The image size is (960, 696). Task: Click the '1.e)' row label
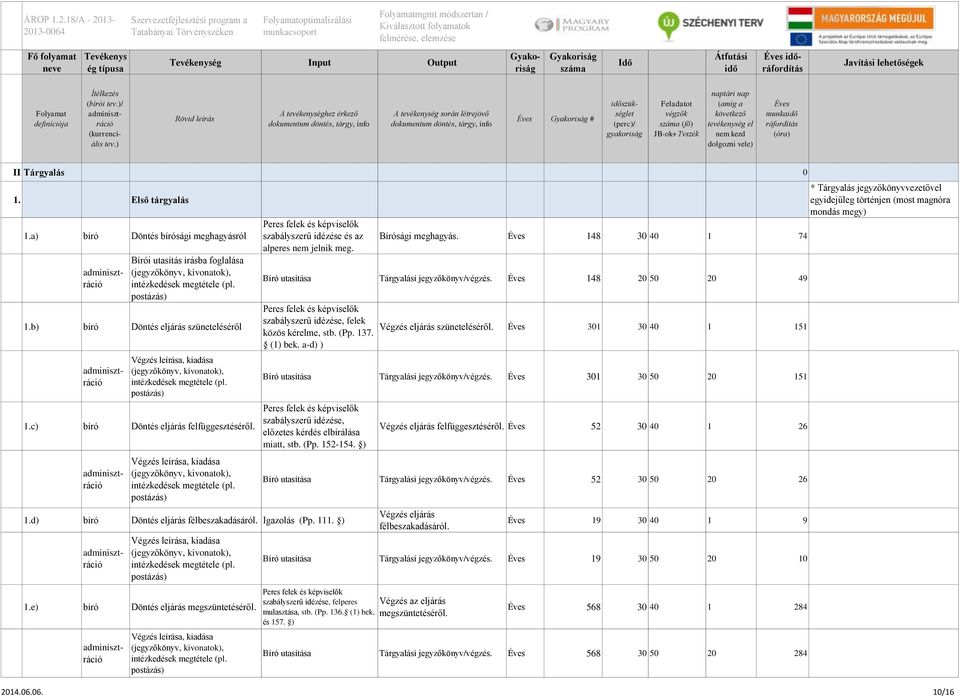(31, 607)
